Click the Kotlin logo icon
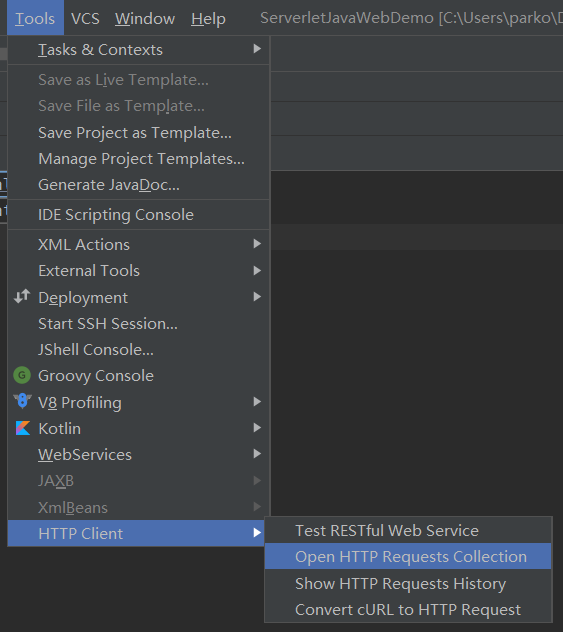The height and width of the screenshot is (632, 563). [23, 428]
